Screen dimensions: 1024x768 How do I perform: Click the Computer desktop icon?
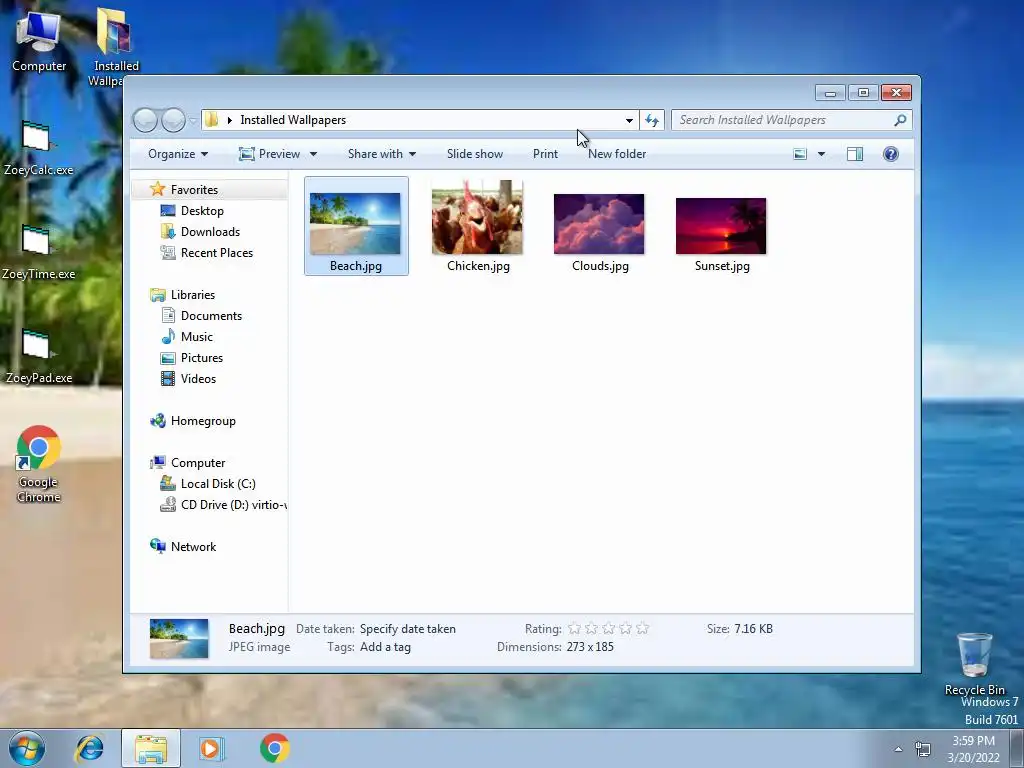pos(39,42)
